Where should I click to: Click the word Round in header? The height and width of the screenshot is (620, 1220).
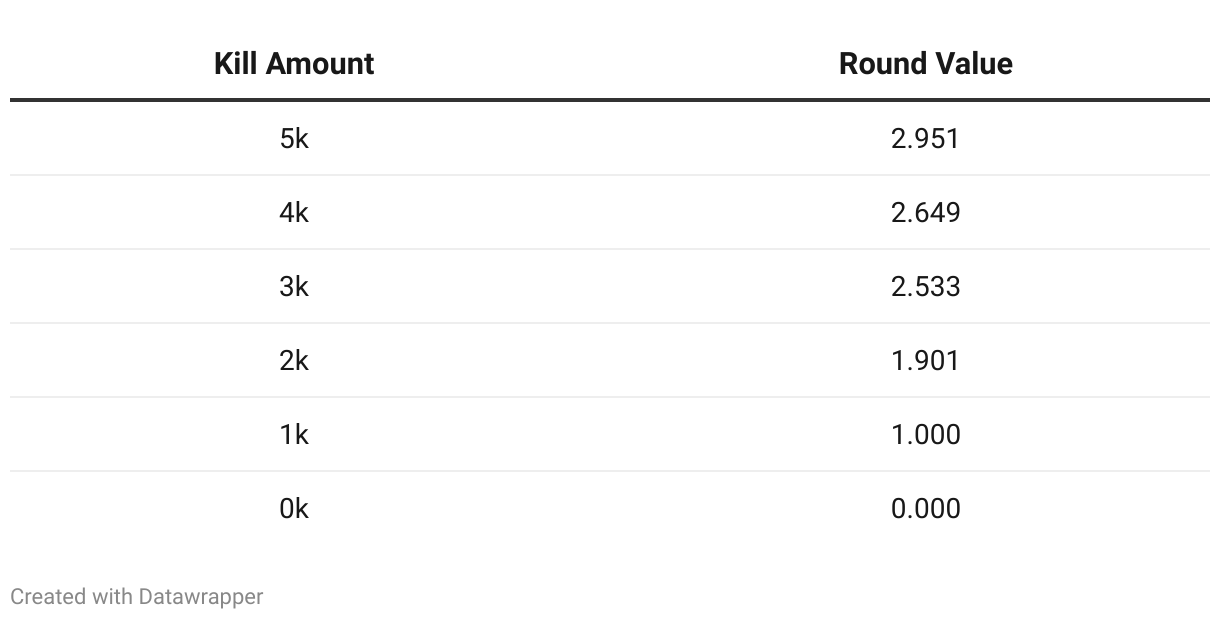pyautogui.click(x=880, y=64)
